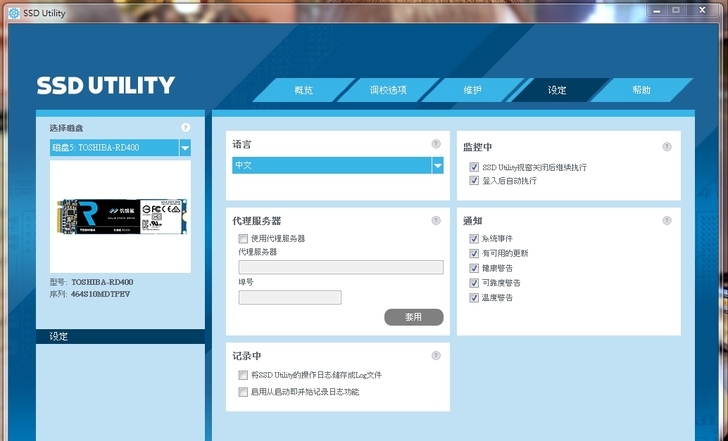The image size is (728, 441).
Task: Enable saving operation log to Log file
Action: tap(243, 375)
